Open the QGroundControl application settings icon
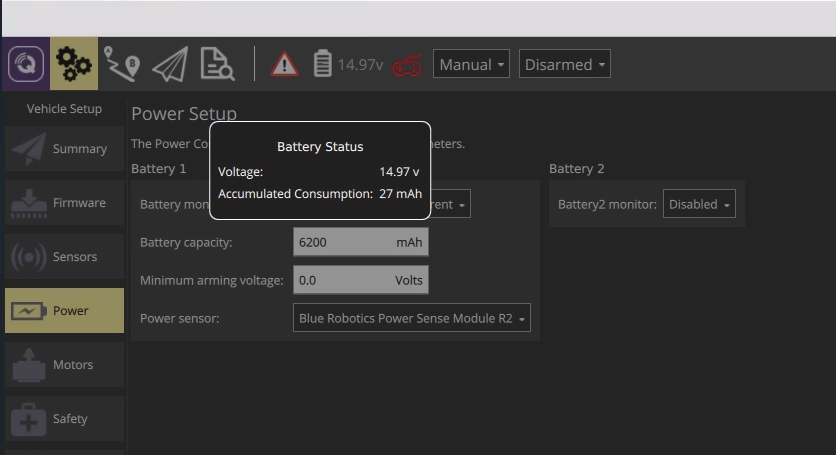 pyautogui.click(x=26, y=64)
